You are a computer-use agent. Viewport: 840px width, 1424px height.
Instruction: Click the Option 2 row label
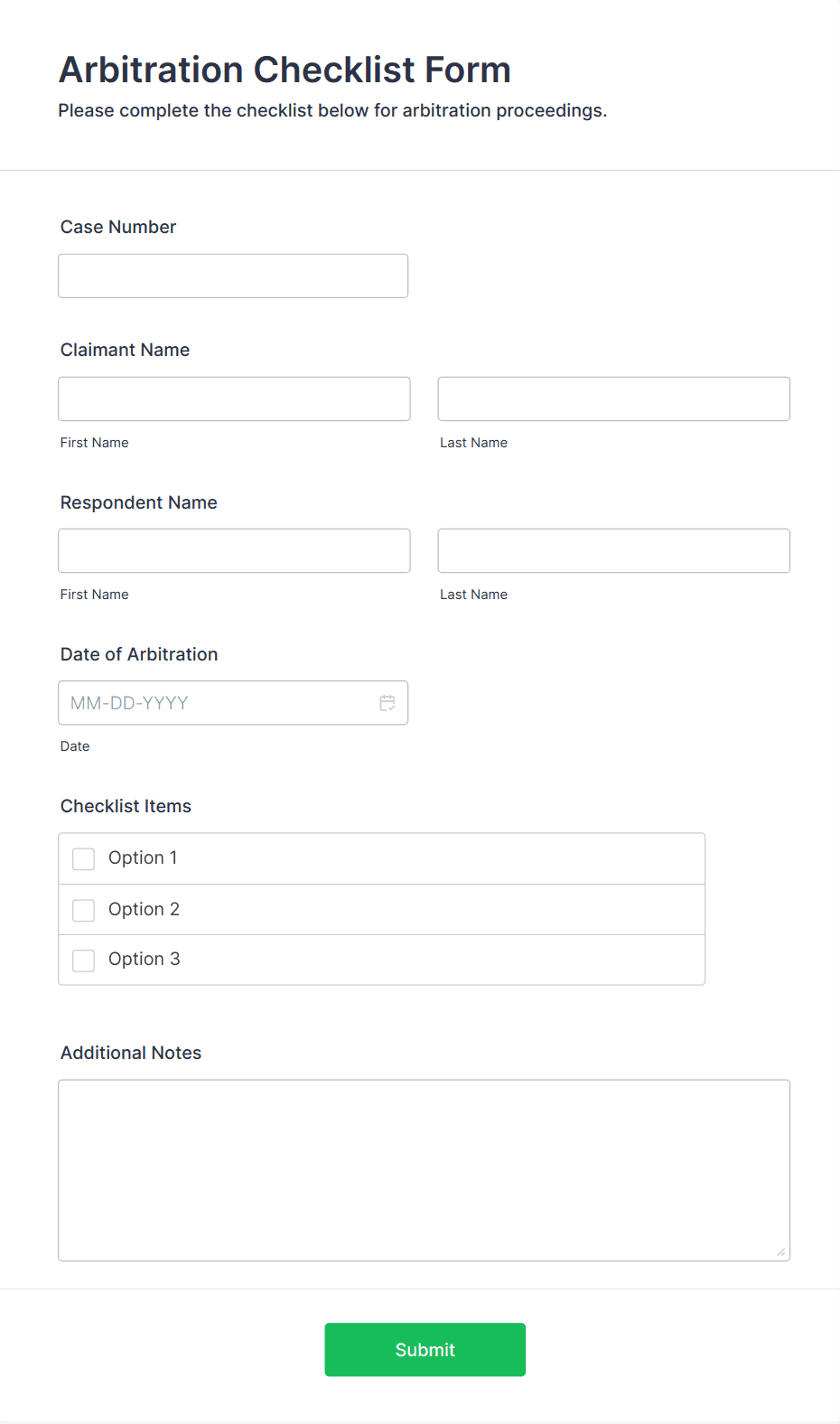(144, 909)
